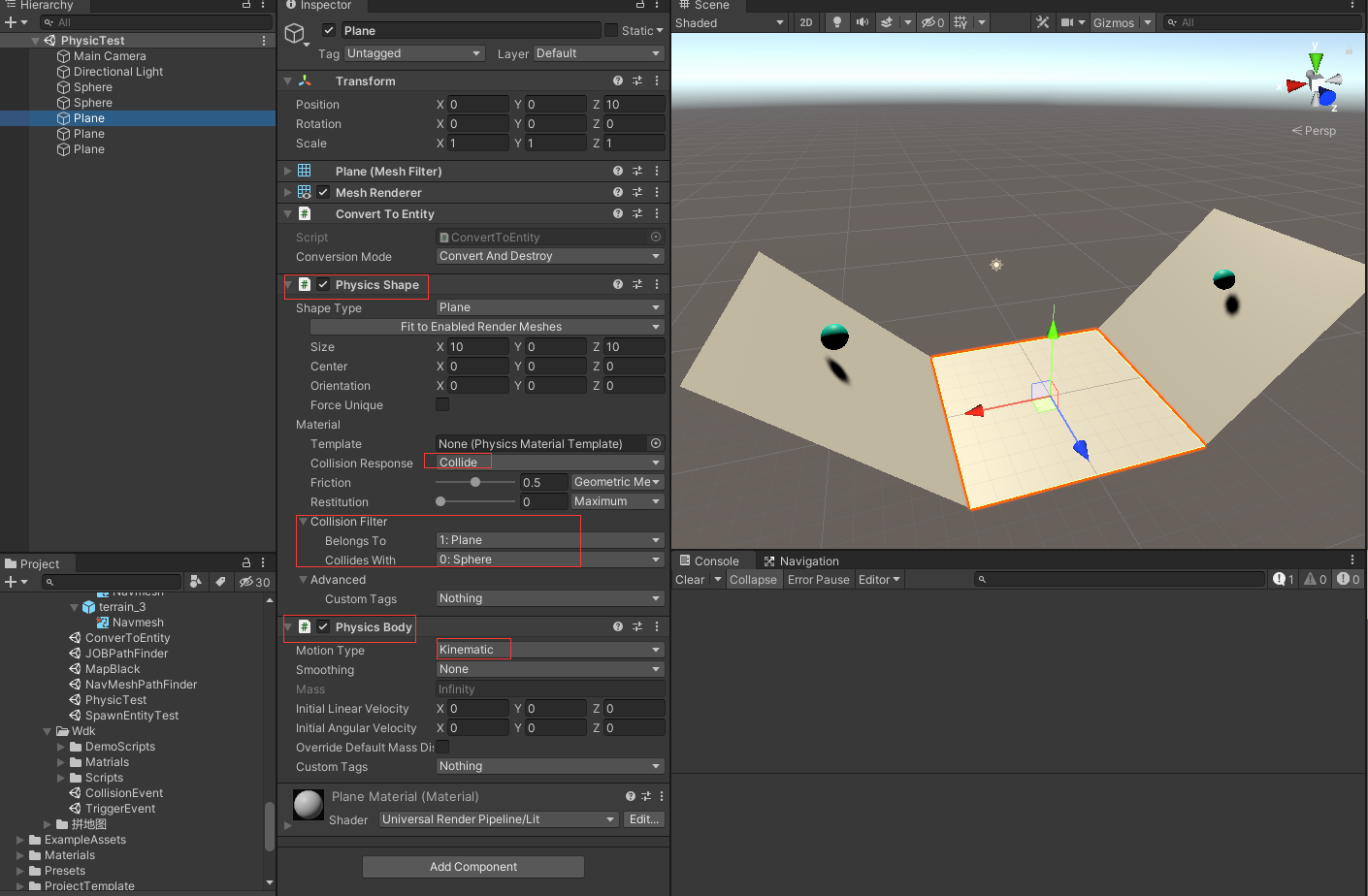Toggle scene audio speaker icon
The width and height of the screenshot is (1368, 896).
pyautogui.click(x=862, y=22)
